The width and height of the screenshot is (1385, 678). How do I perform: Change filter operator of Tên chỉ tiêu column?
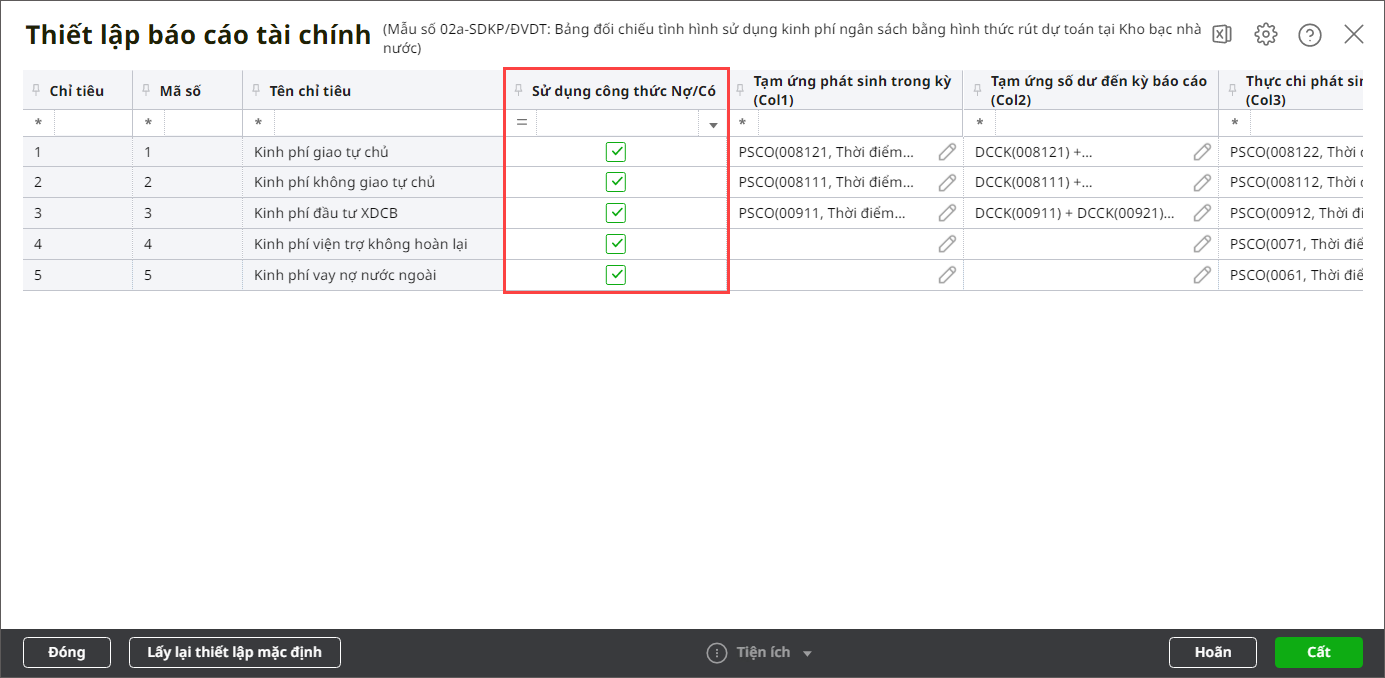coord(259,123)
